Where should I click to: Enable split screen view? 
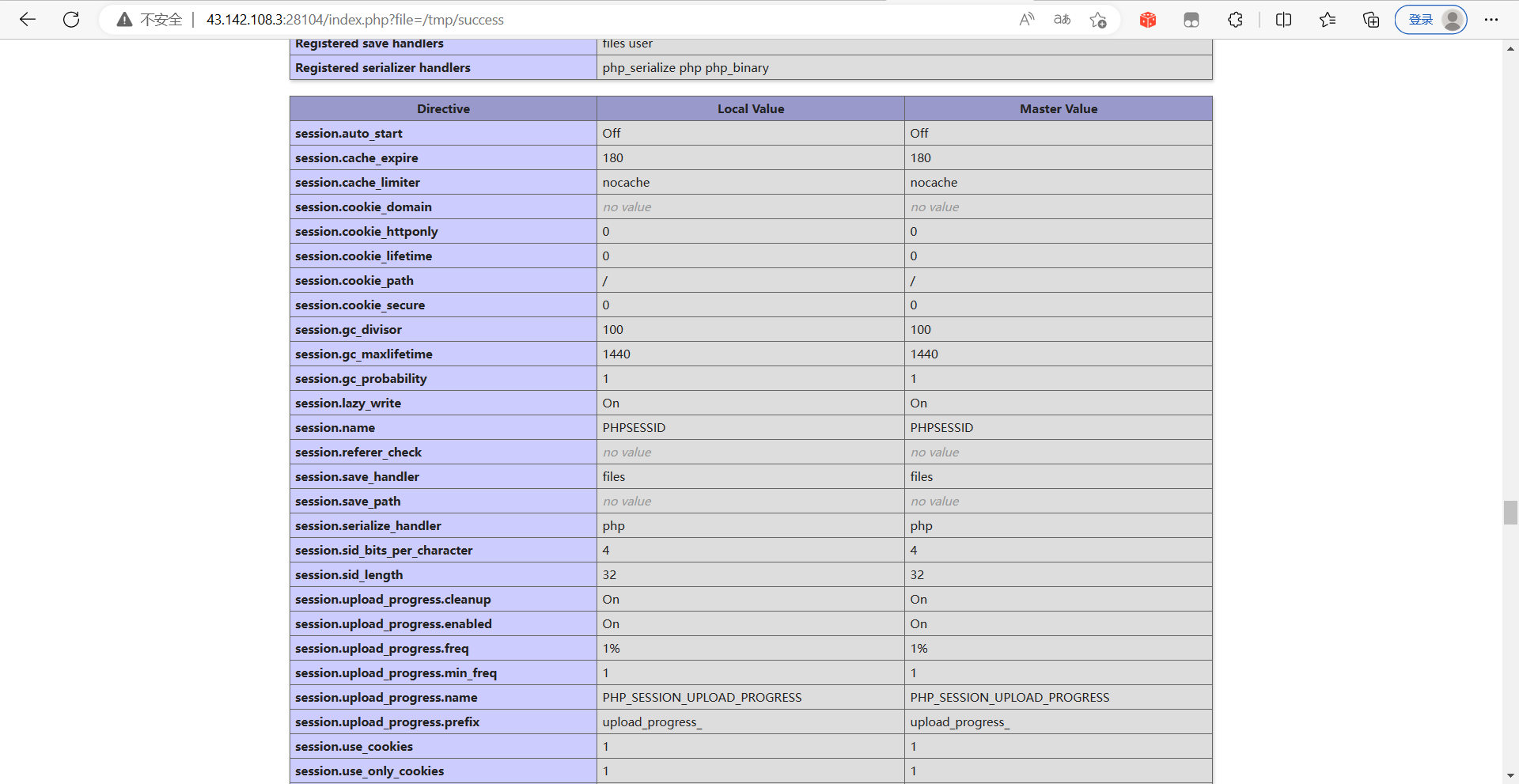click(1283, 20)
